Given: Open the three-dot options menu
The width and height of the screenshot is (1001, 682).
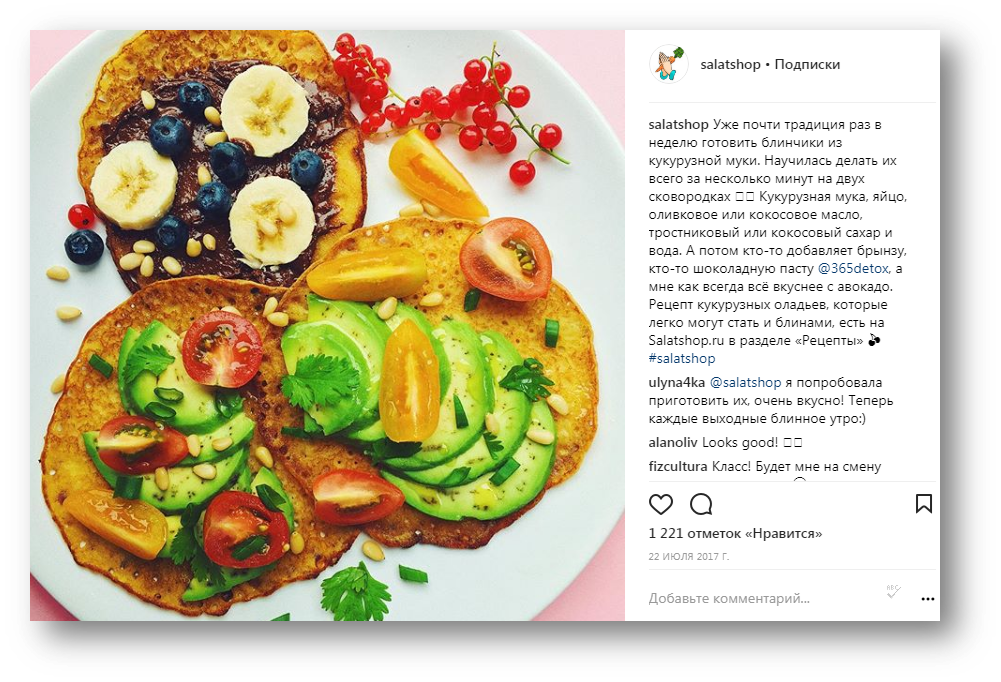Looking at the screenshot, I should pos(928,599).
